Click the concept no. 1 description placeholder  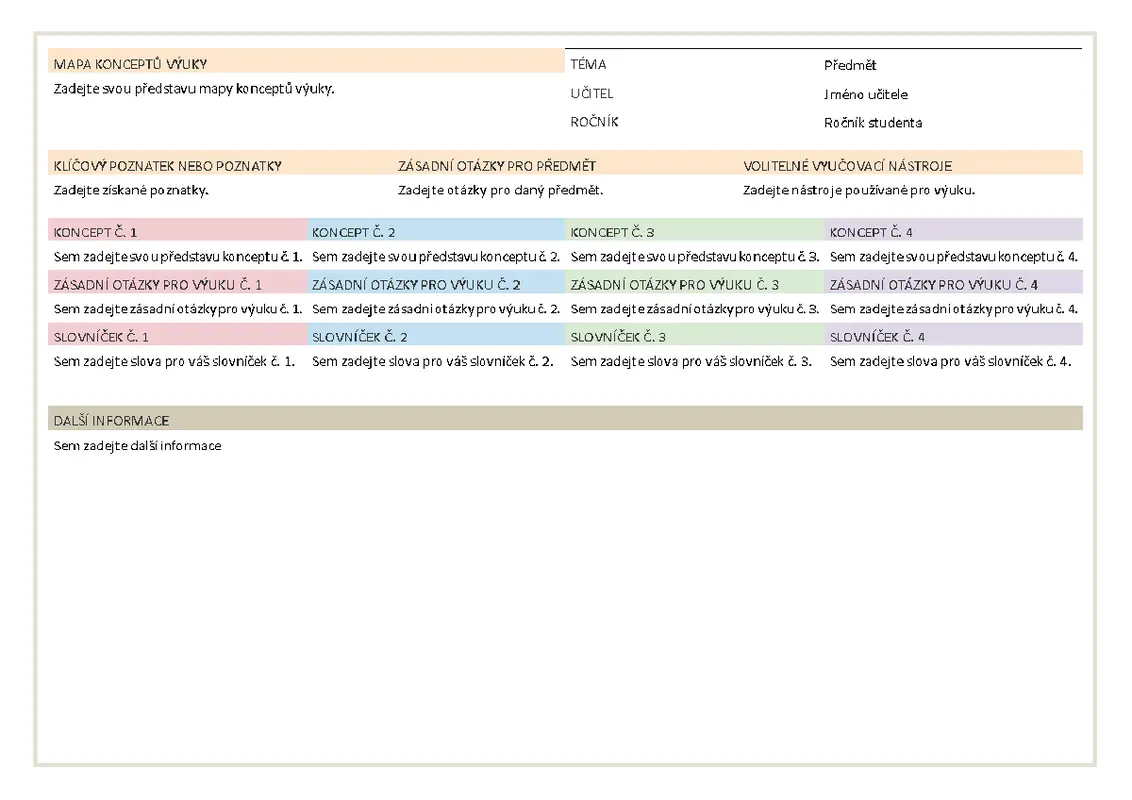pos(177,257)
